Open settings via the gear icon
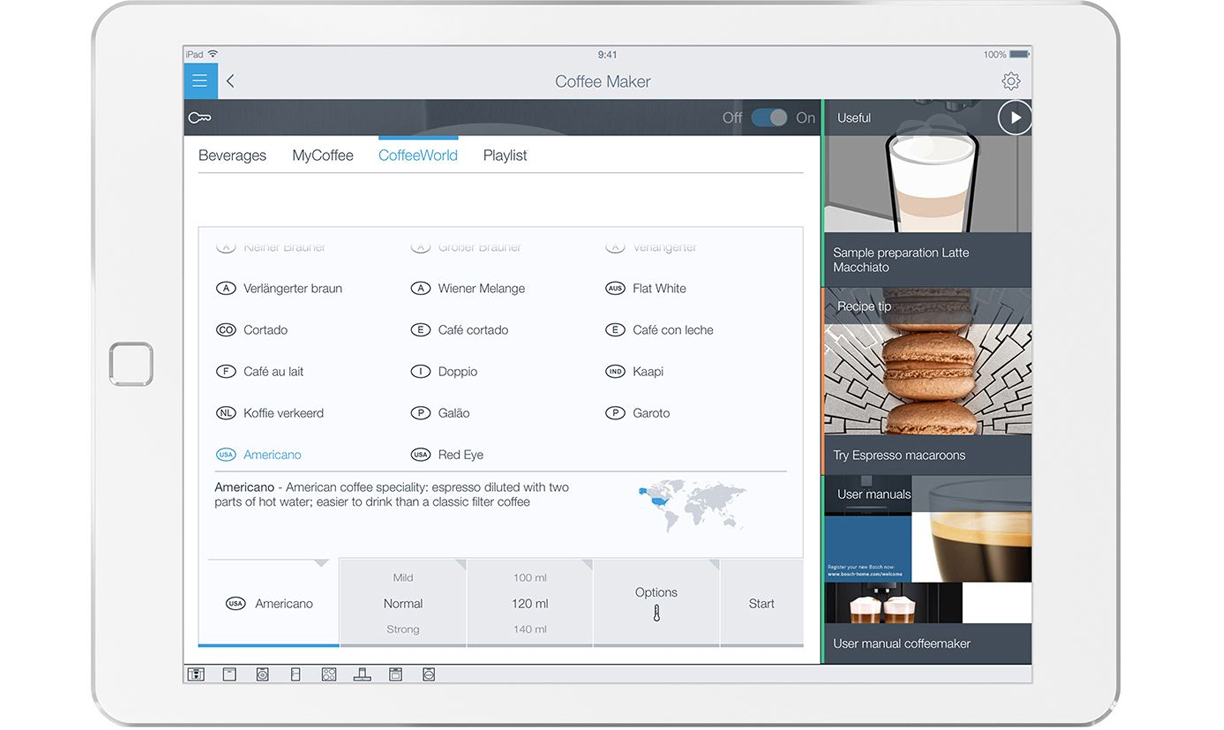This screenshot has height=730, width=1224. click(x=1010, y=82)
